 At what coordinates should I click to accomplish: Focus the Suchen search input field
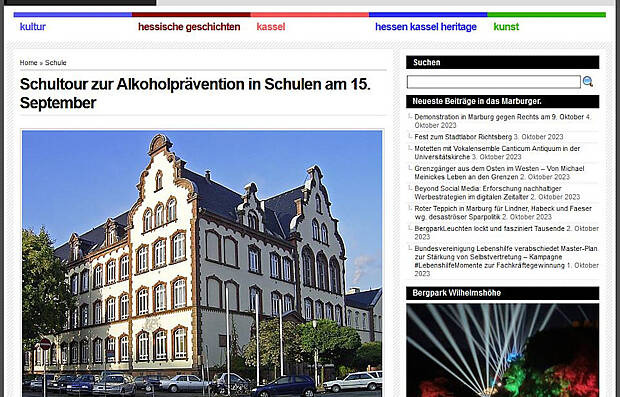click(493, 82)
